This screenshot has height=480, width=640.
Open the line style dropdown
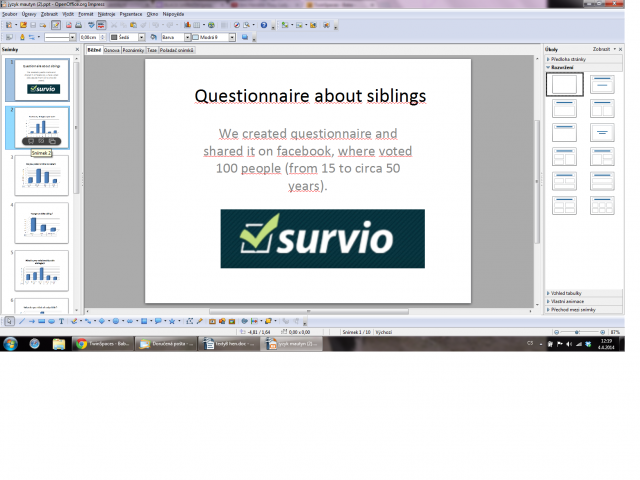pos(72,38)
